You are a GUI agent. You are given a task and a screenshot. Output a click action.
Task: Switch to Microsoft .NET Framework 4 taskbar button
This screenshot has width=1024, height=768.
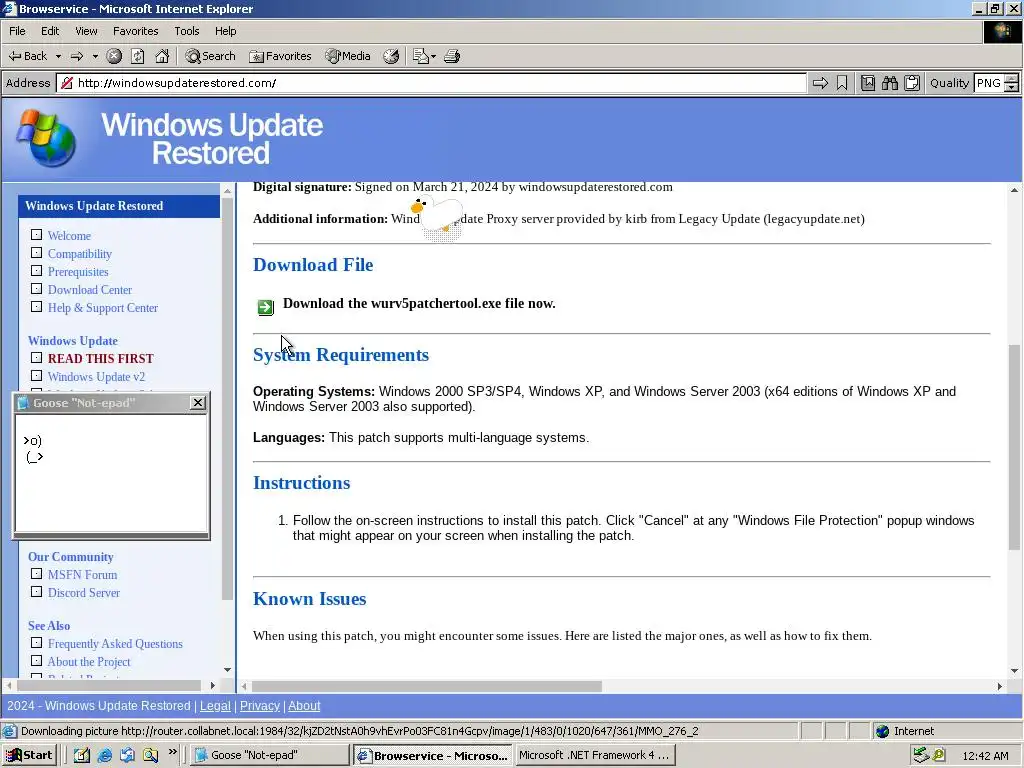pos(594,756)
